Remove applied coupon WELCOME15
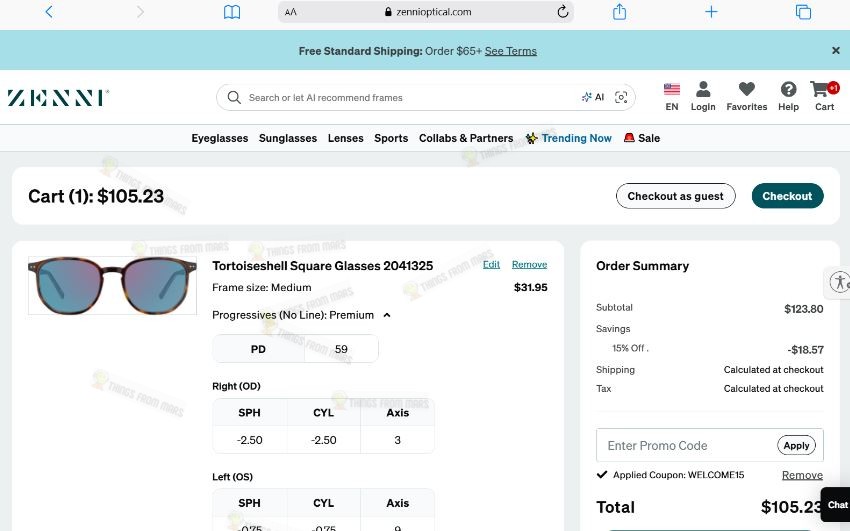850x531 pixels. point(802,475)
